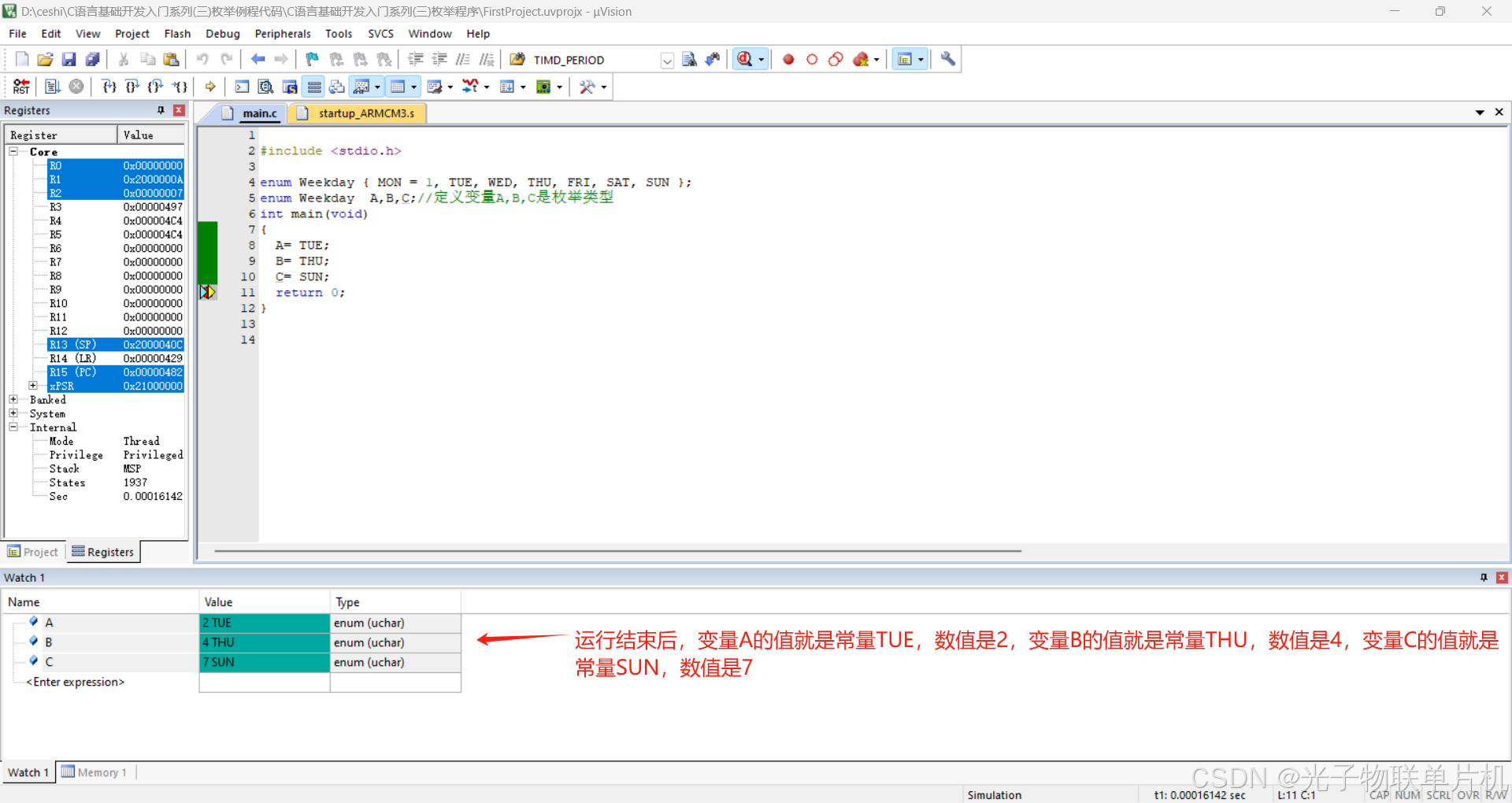Indent selected lines icon
1512x803 pixels.
[x=416, y=59]
